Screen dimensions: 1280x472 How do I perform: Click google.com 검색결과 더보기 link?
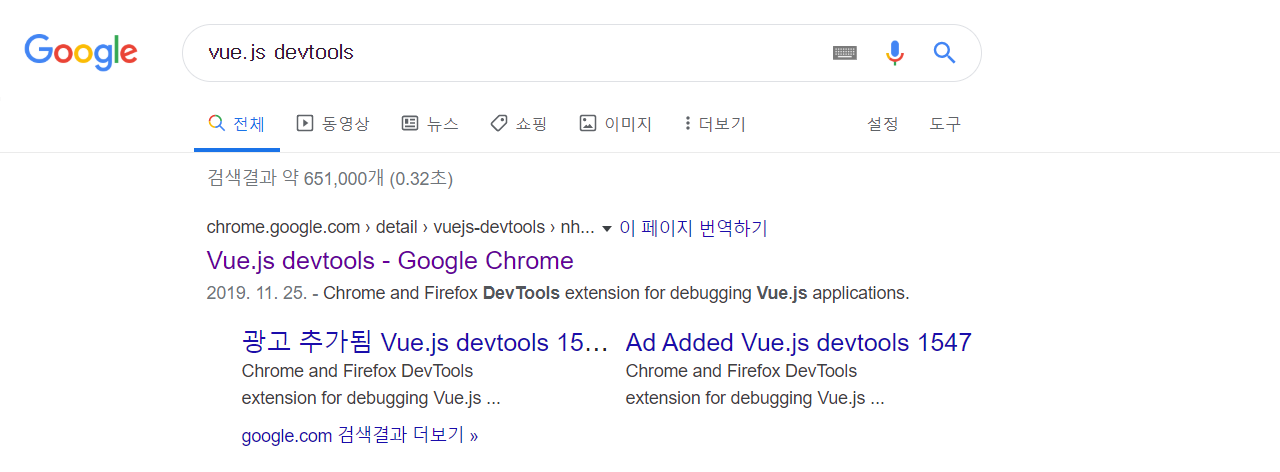(360, 436)
